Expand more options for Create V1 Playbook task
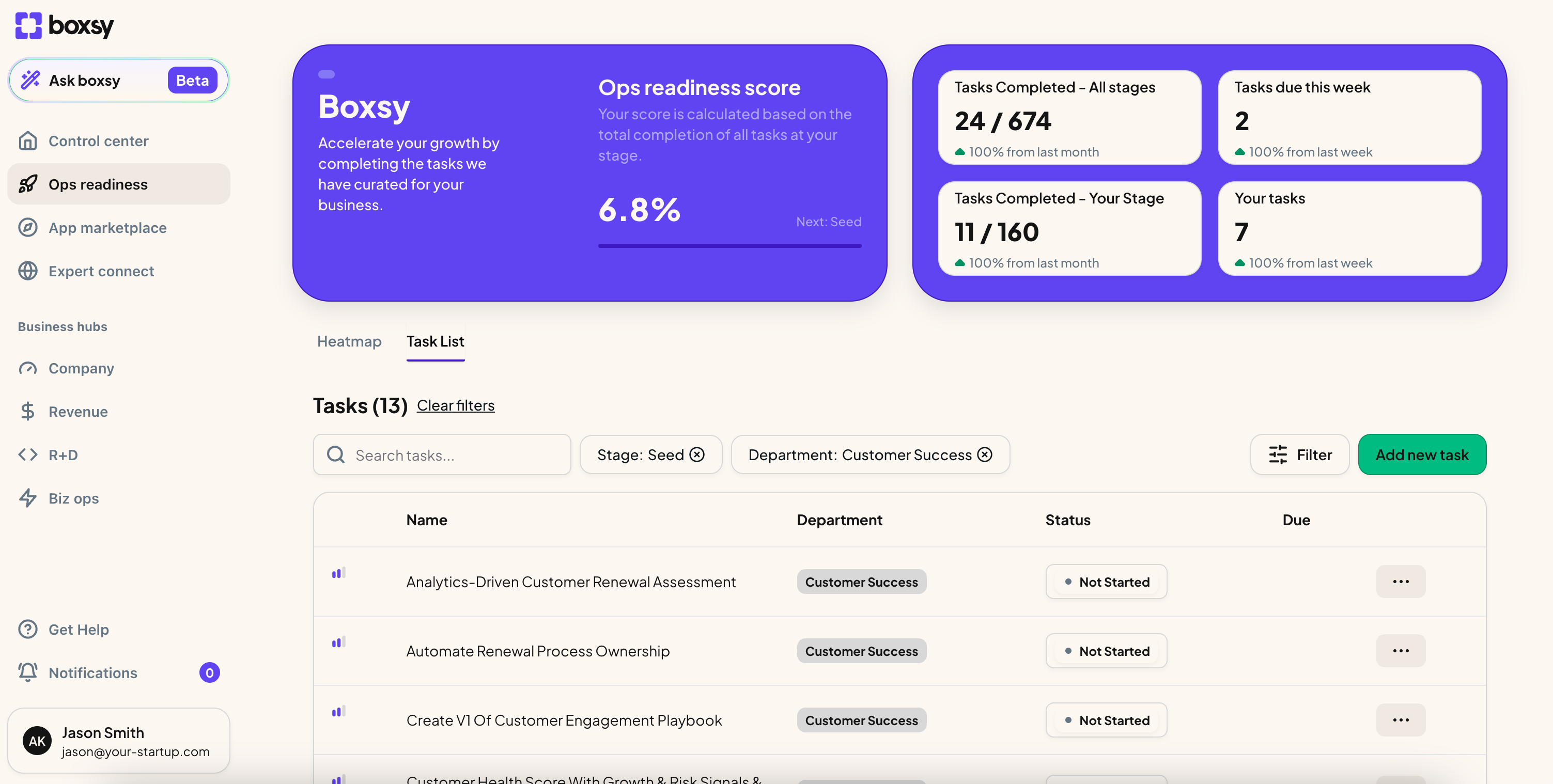This screenshot has width=1553, height=784. pos(1401,720)
